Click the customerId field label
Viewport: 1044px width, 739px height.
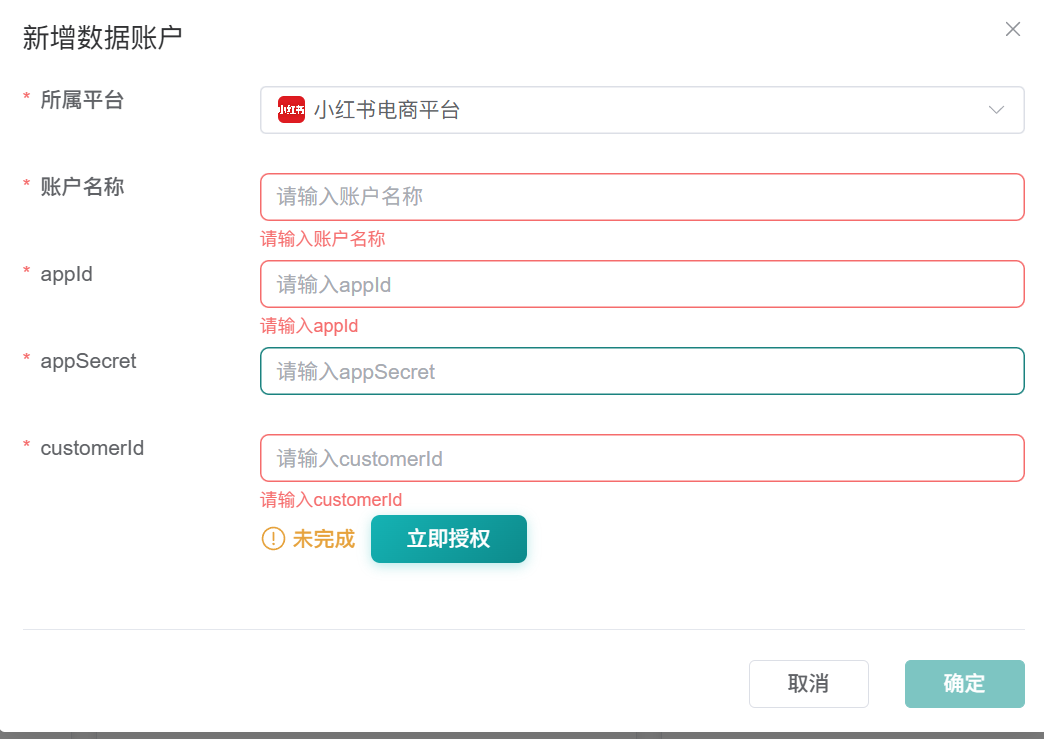[x=92, y=448]
